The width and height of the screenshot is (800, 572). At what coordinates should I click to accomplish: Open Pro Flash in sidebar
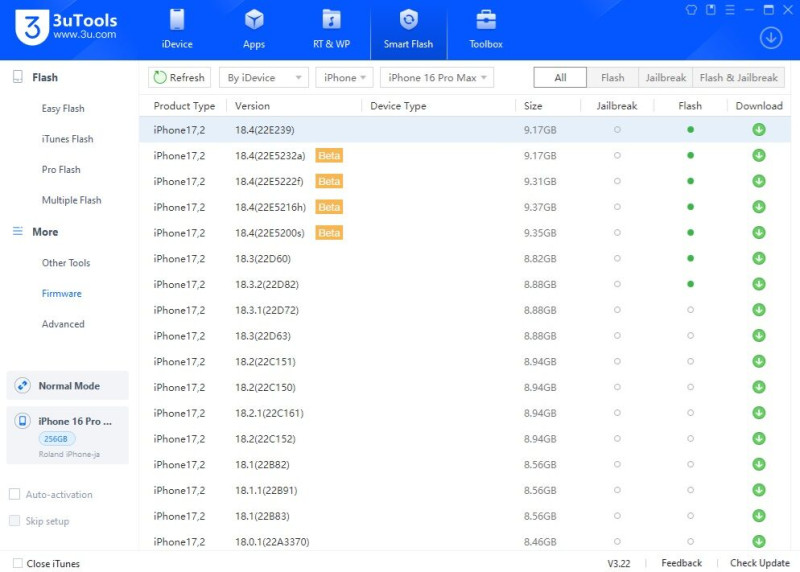61,169
